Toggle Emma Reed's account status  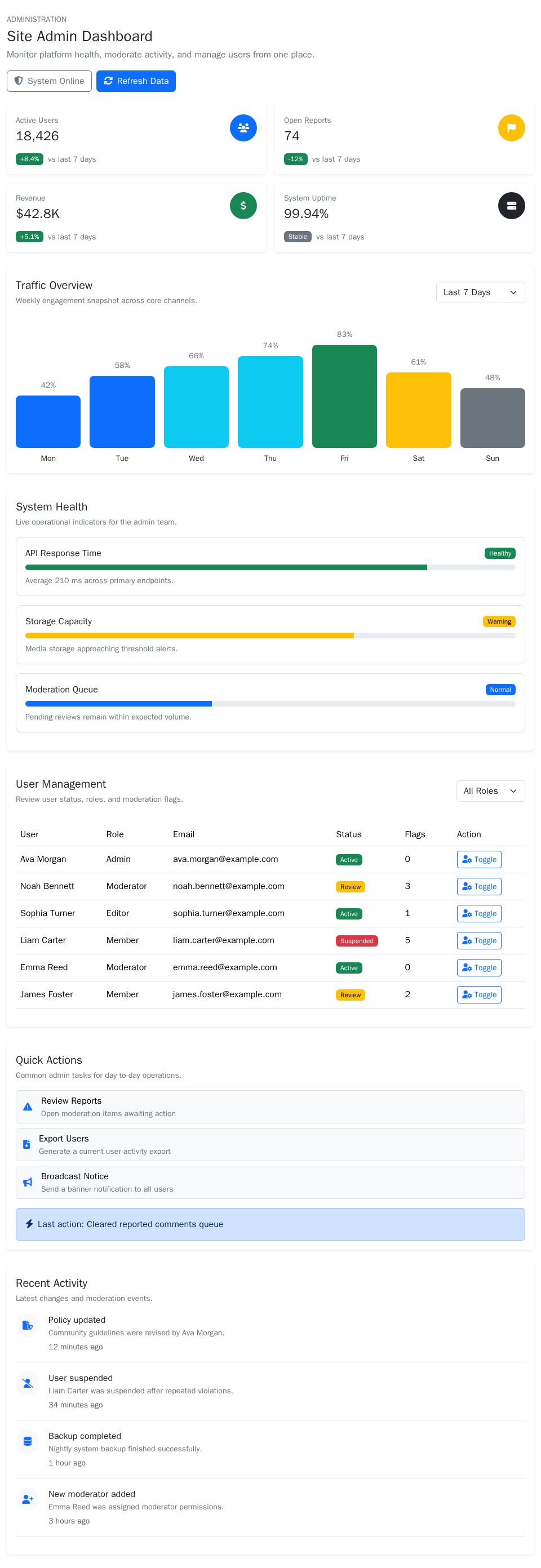pos(479,968)
